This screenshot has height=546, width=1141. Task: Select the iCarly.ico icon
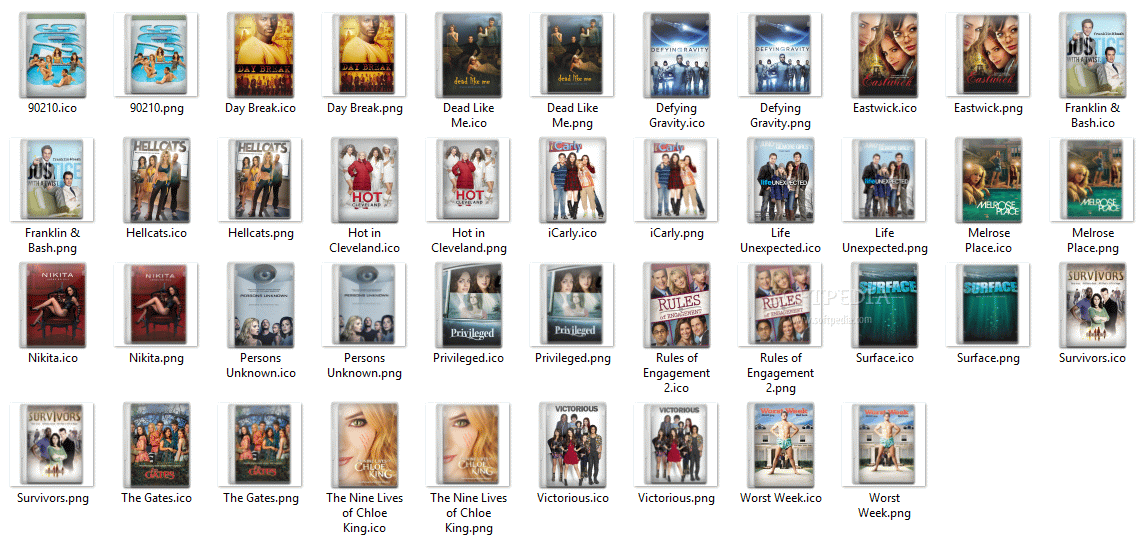coord(572,180)
